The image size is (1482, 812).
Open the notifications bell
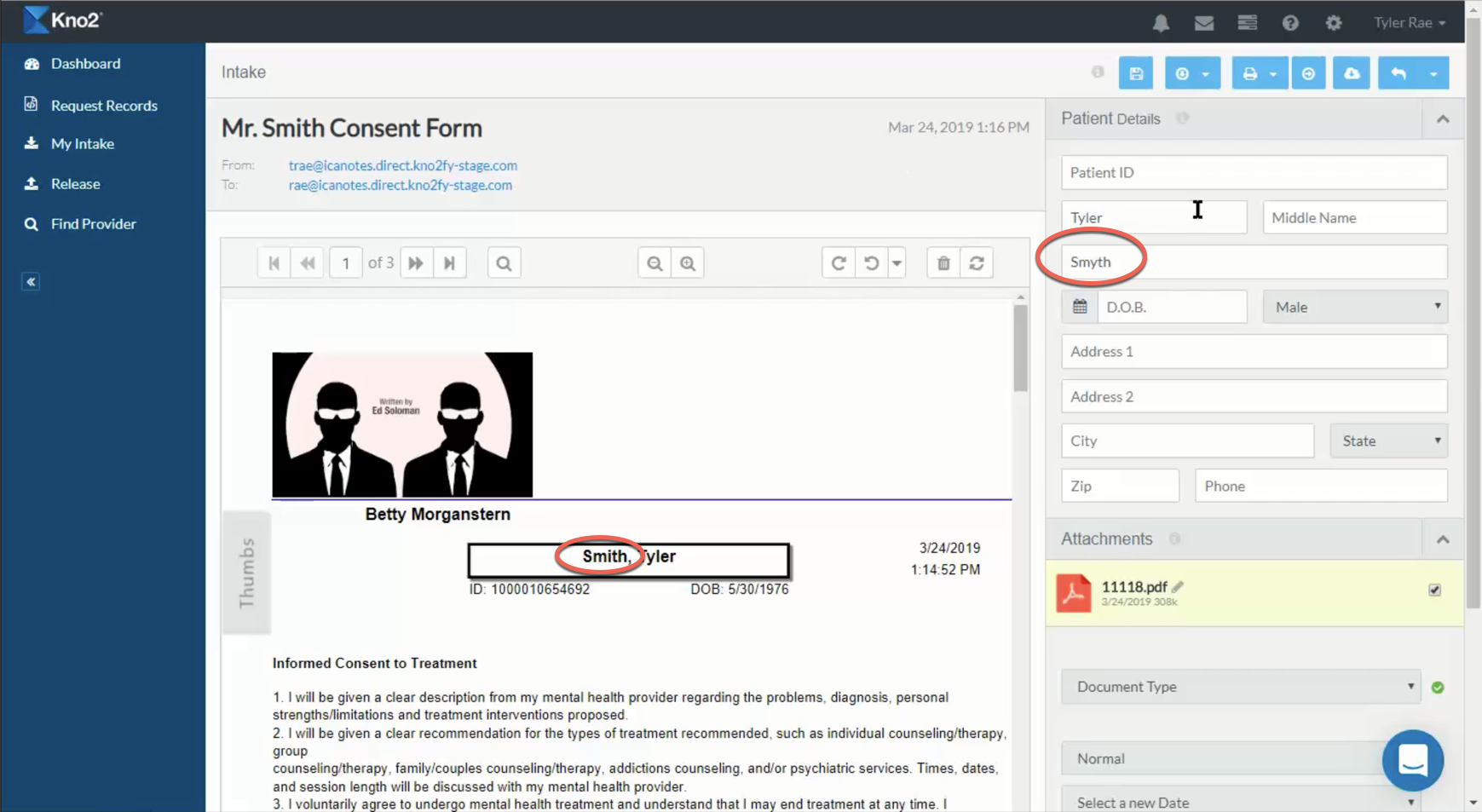[x=1161, y=23]
